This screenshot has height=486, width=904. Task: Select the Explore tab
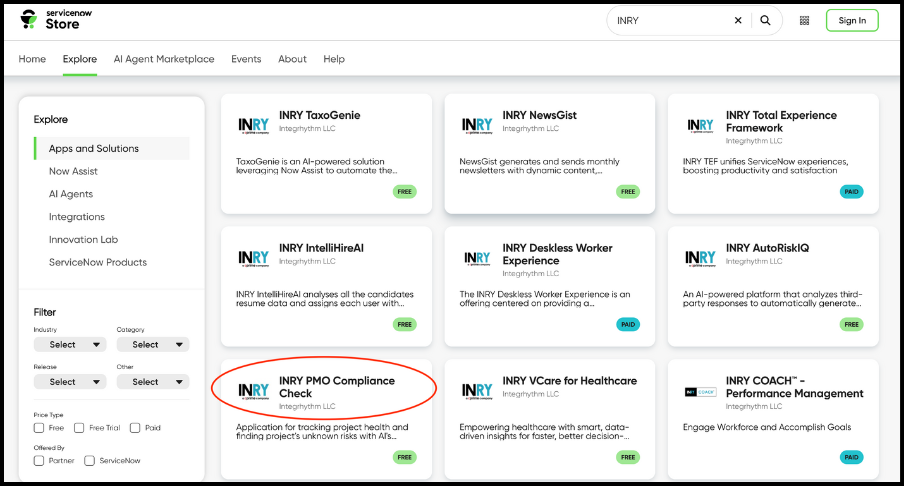tap(80, 59)
